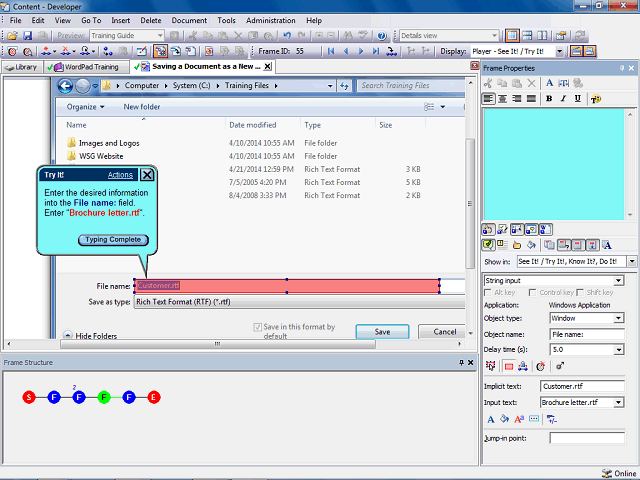Open the Input text dropdown
Image resolution: width=640 pixels, height=480 pixels.
[619, 402]
